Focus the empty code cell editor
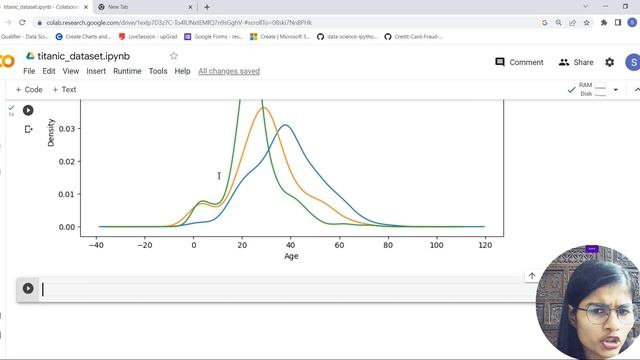 (286, 289)
